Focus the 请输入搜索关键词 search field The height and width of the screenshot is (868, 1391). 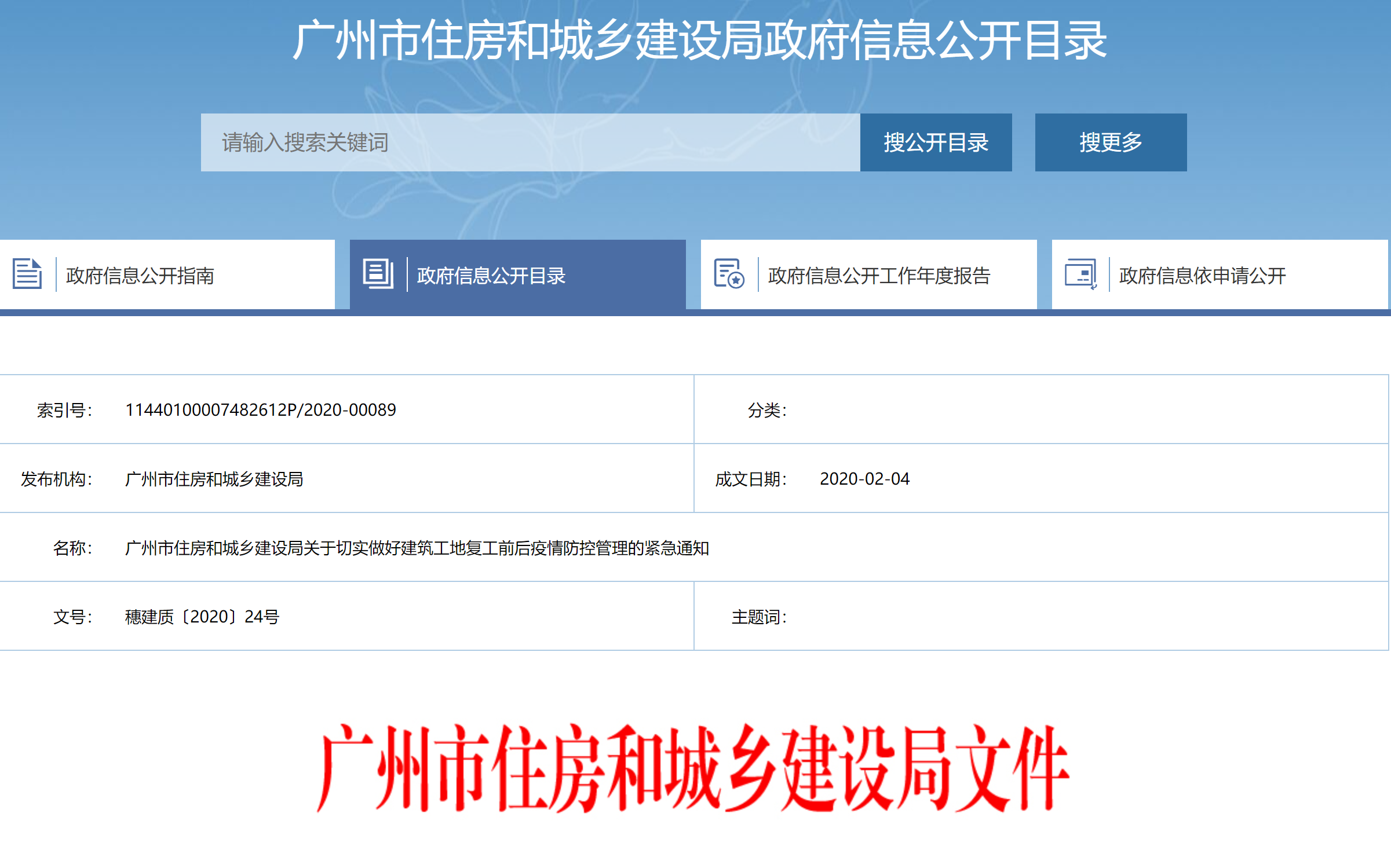530,142
